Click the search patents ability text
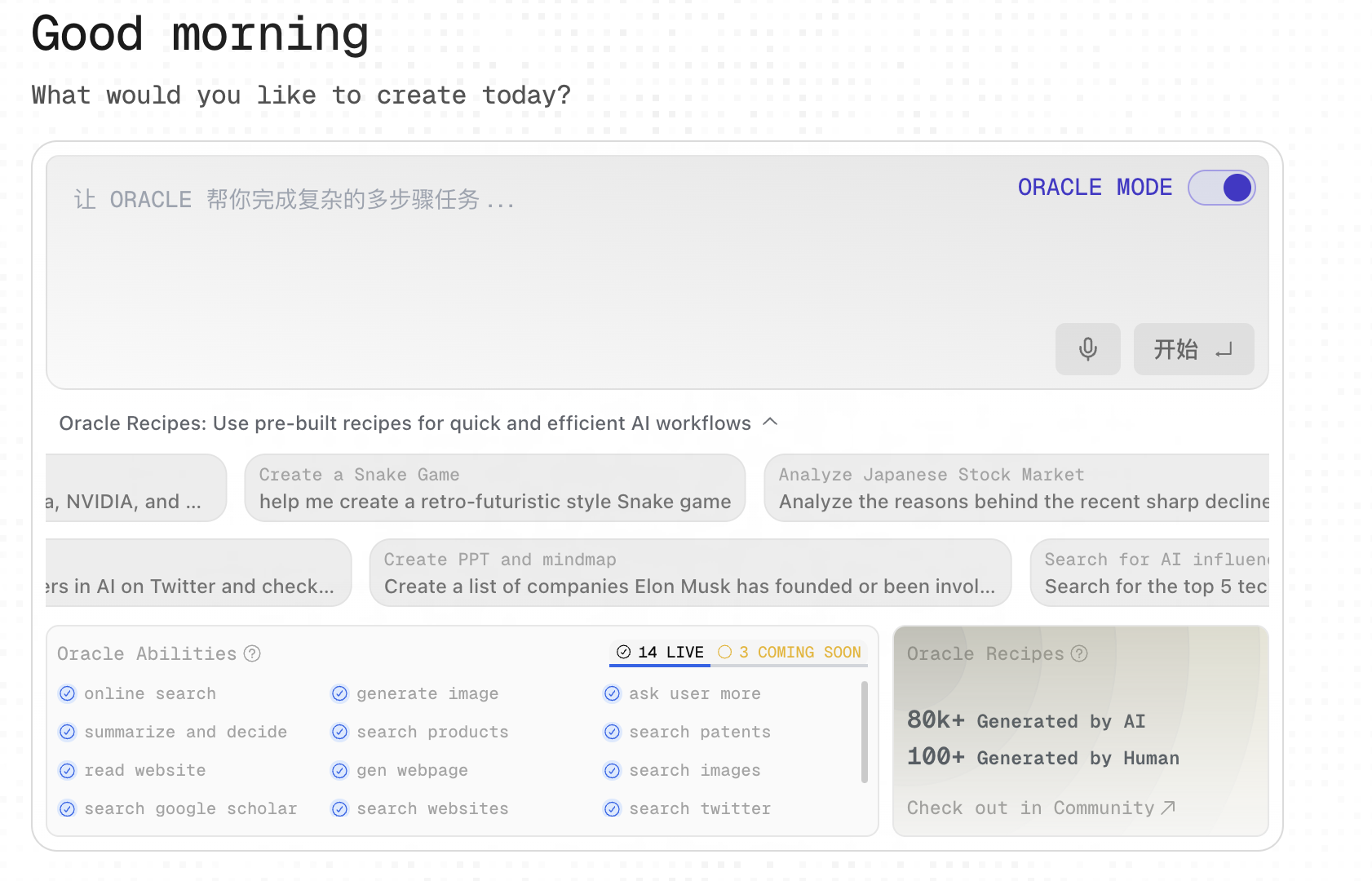This screenshot has height=881, width=1372. [700, 732]
